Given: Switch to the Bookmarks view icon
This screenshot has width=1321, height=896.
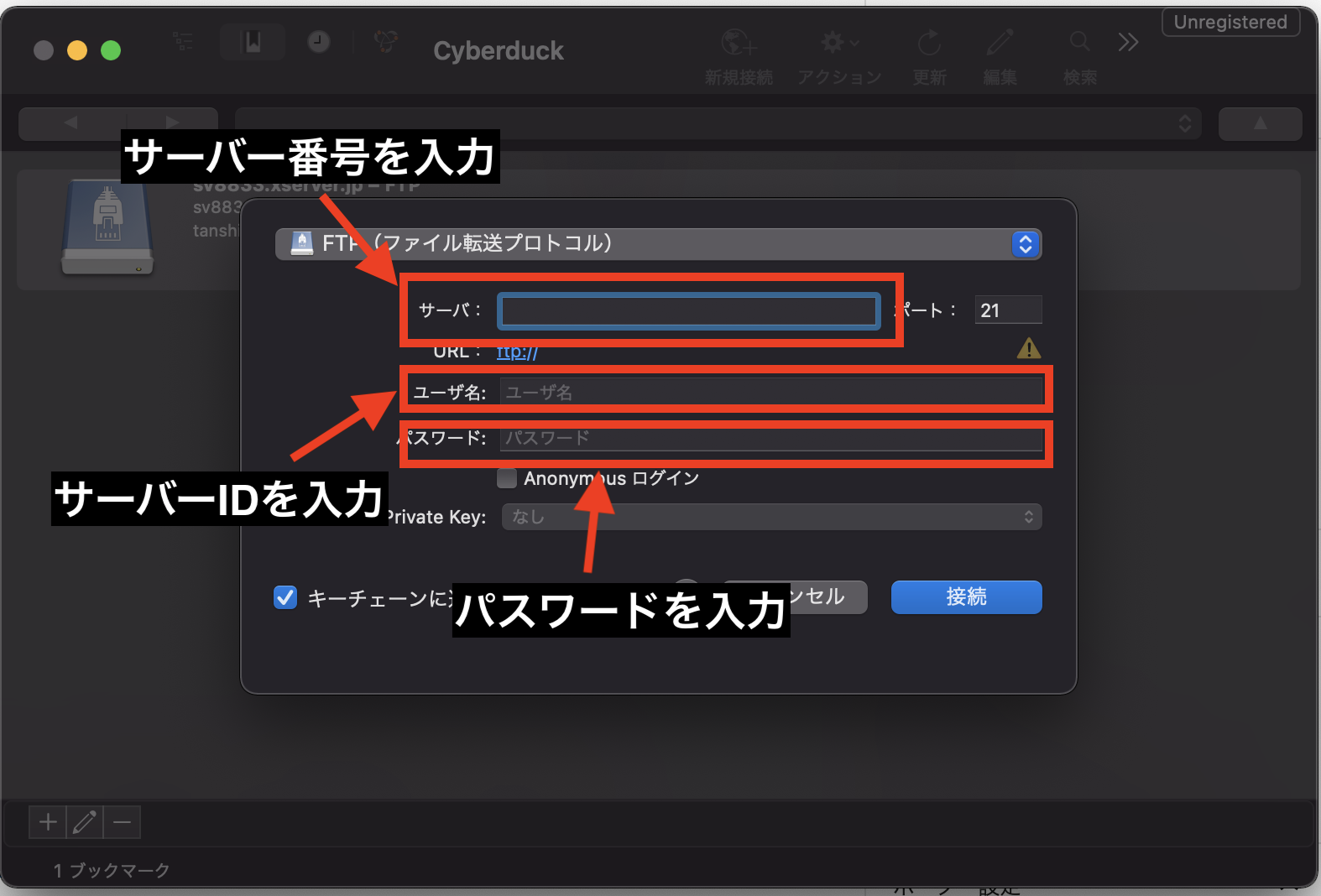Looking at the screenshot, I should point(253,42).
